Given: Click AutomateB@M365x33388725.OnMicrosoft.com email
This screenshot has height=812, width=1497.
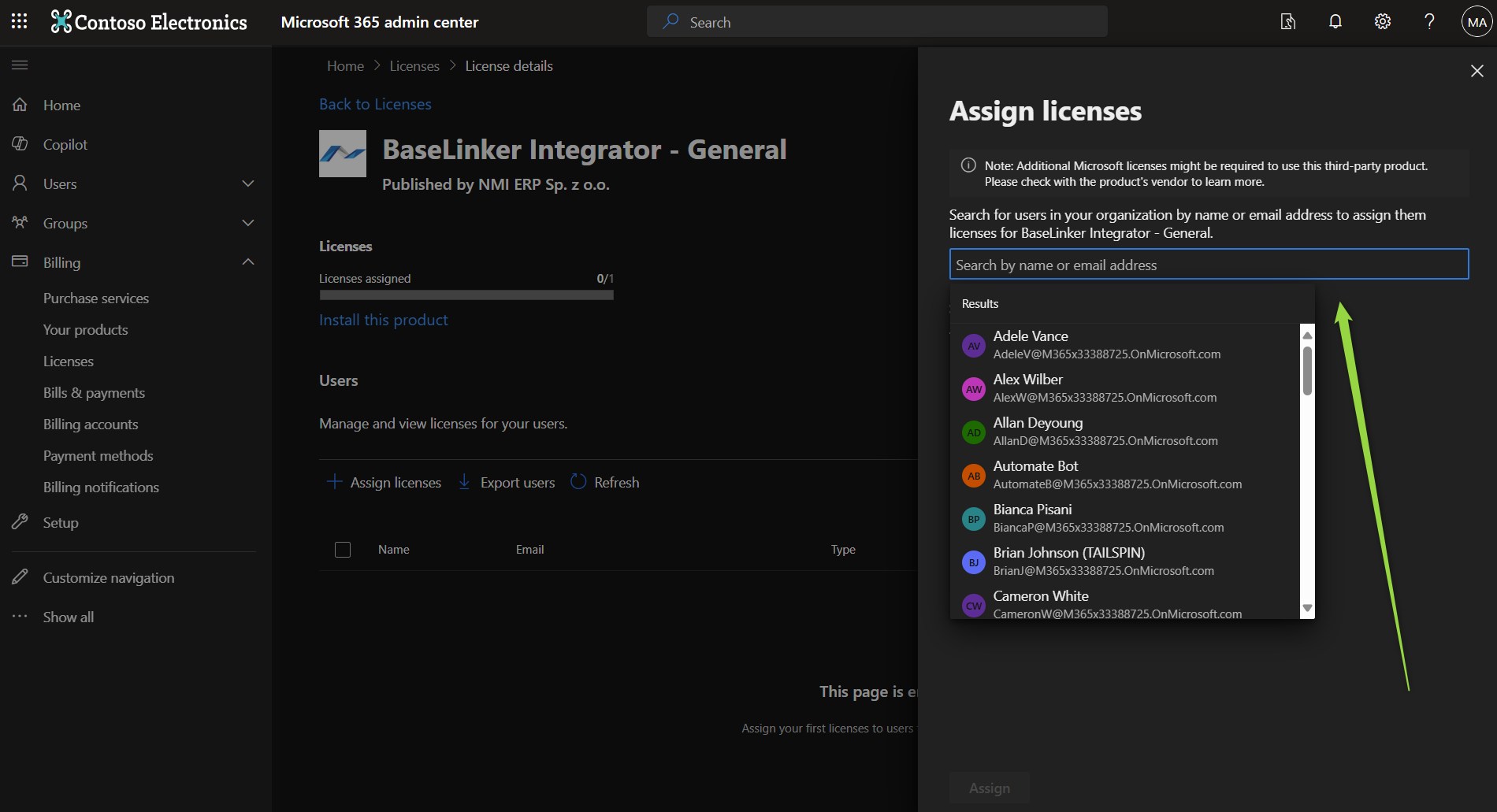Looking at the screenshot, I should (x=1117, y=484).
